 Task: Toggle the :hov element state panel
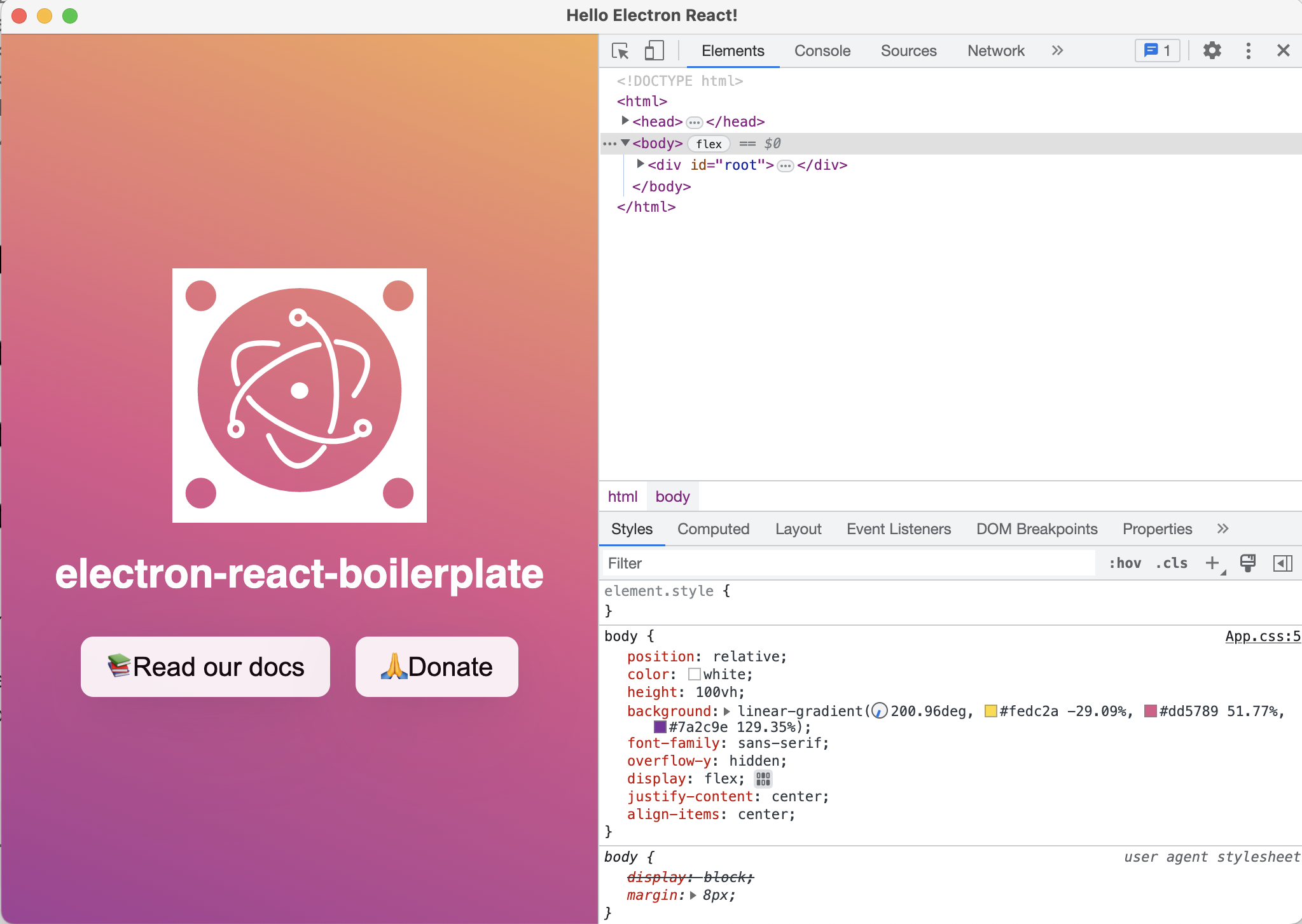tap(1125, 563)
